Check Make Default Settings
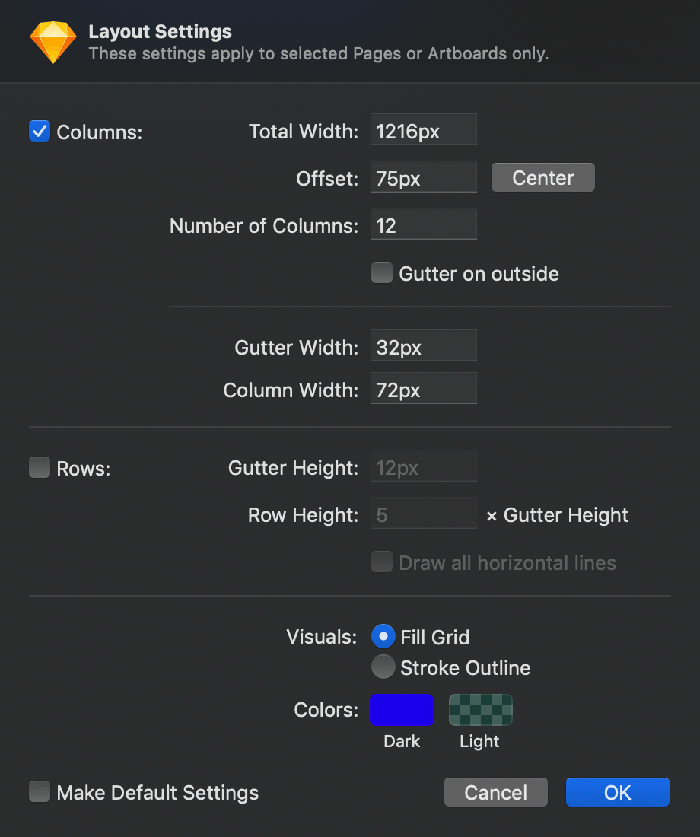Viewport: 700px width, 837px height. [40, 792]
